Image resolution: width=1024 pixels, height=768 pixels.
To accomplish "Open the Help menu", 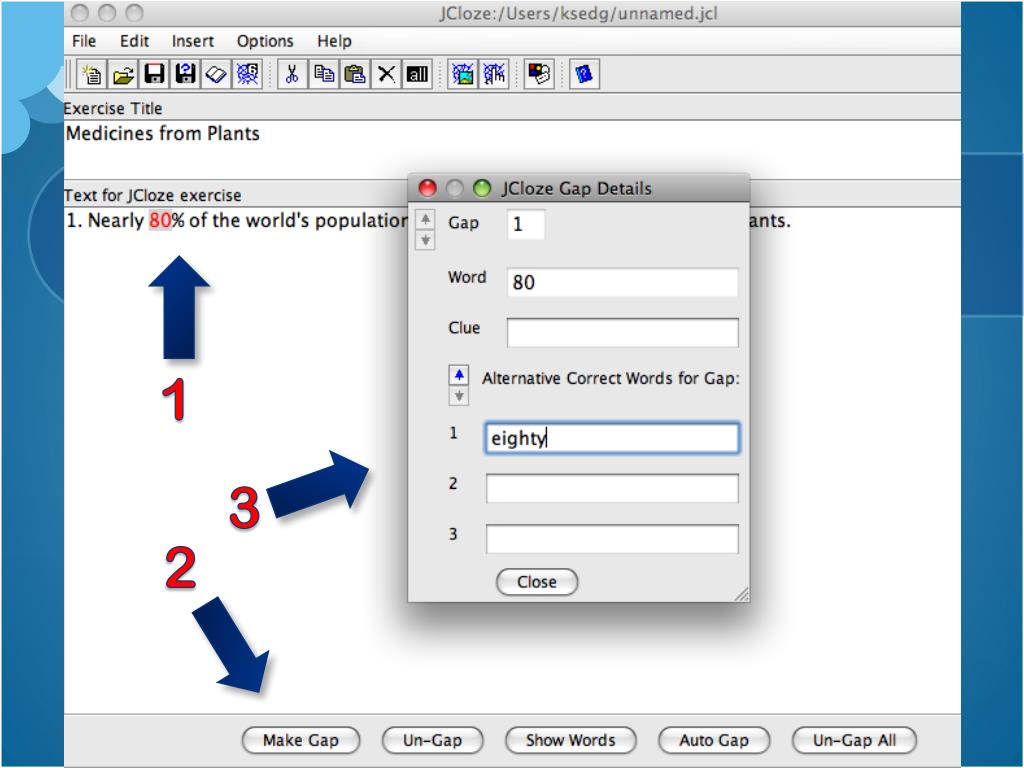I will point(334,41).
